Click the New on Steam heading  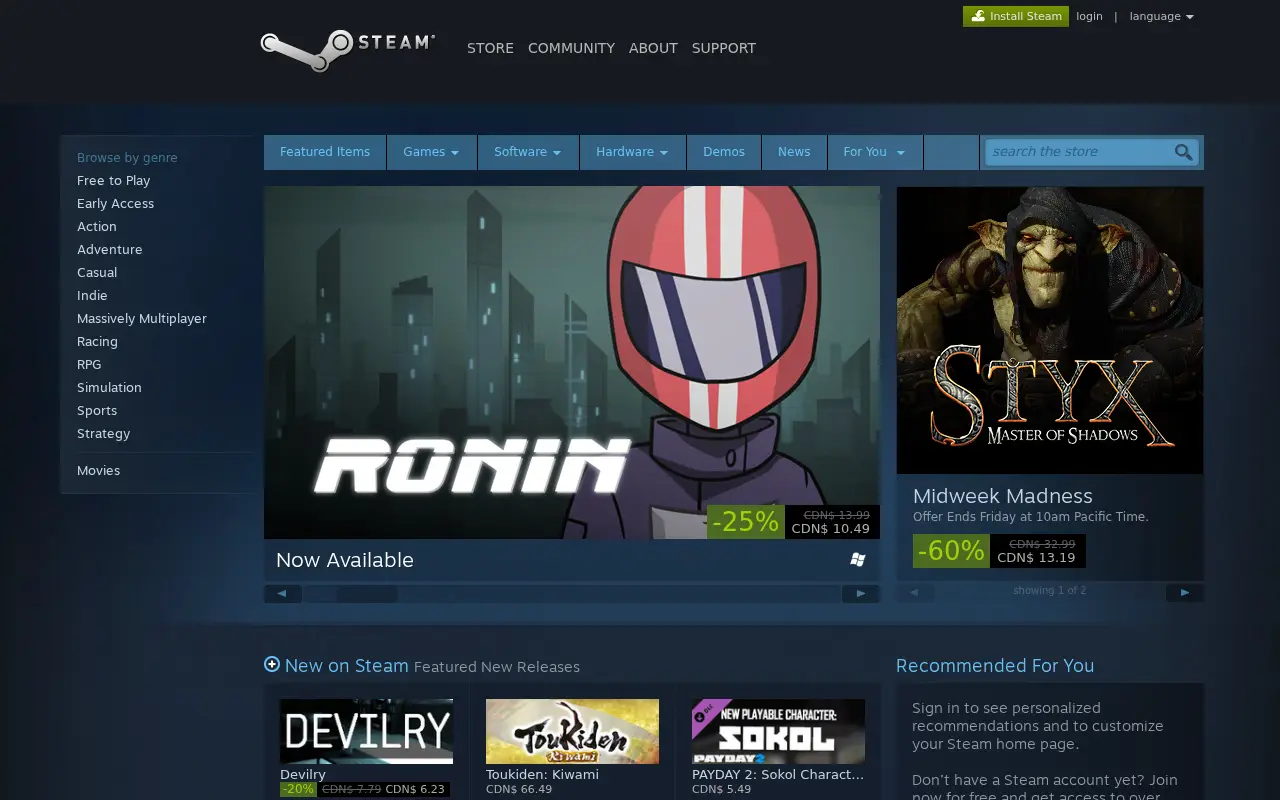pos(346,666)
